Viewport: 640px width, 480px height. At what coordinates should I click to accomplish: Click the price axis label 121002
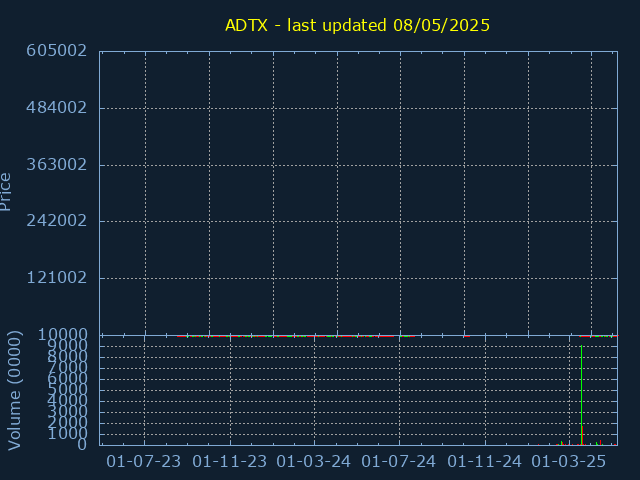pos(57,278)
